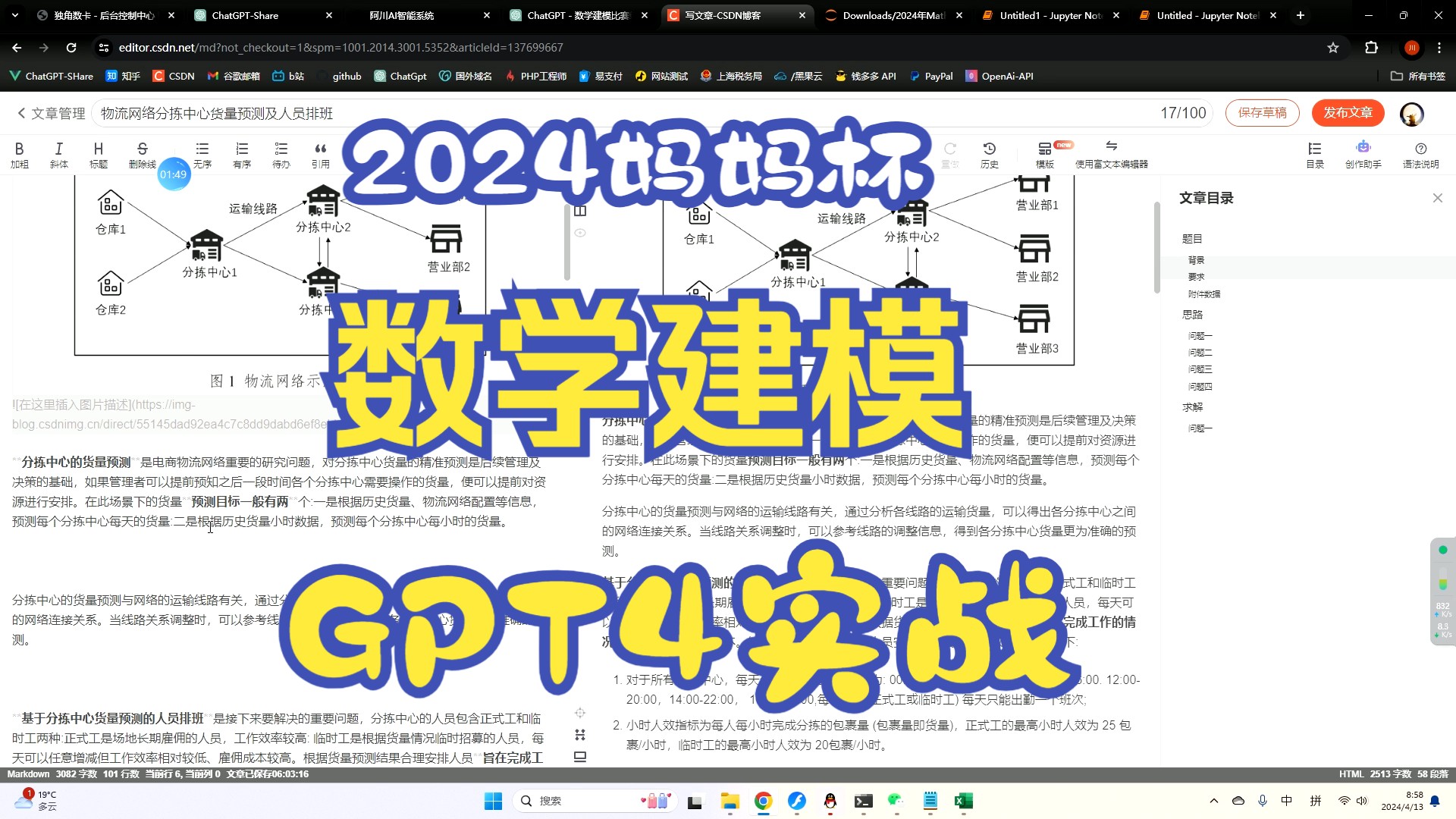
Task: Open 语法说明 syntax help
Action: [x=1421, y=155]
